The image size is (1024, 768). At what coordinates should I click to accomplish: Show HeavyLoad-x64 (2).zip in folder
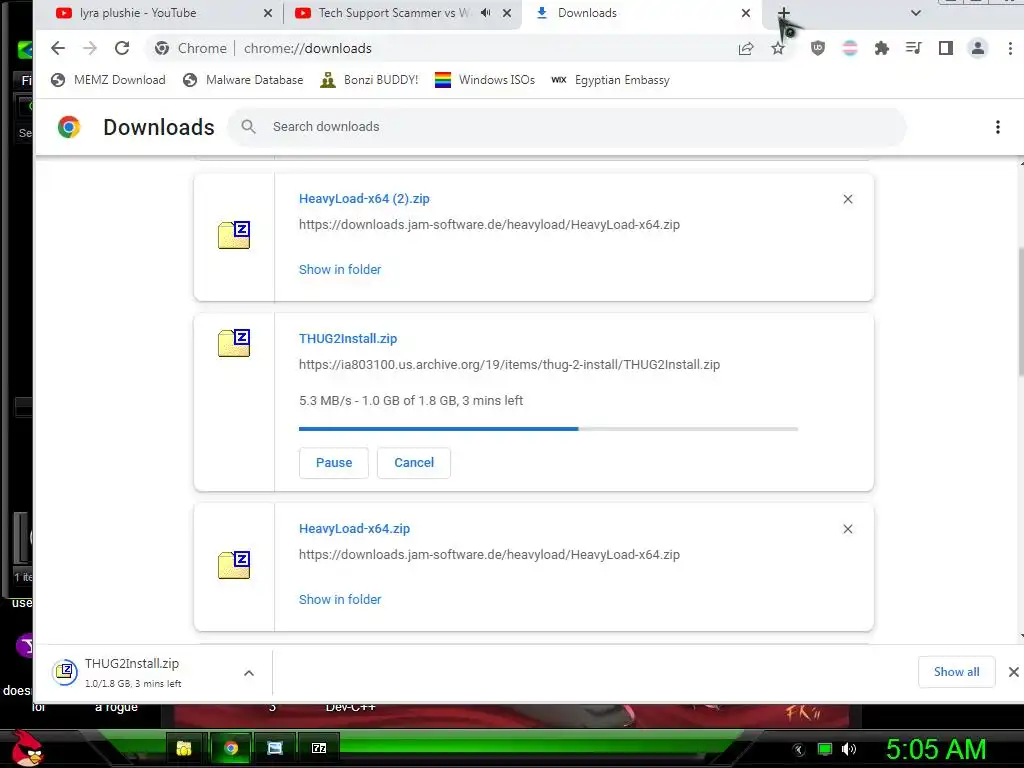[x=340, y=269]
